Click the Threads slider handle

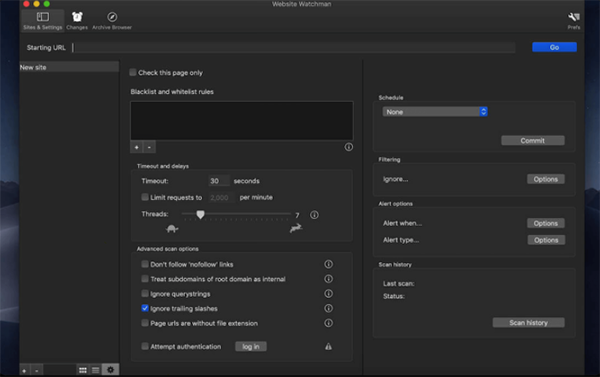(200, 214)
